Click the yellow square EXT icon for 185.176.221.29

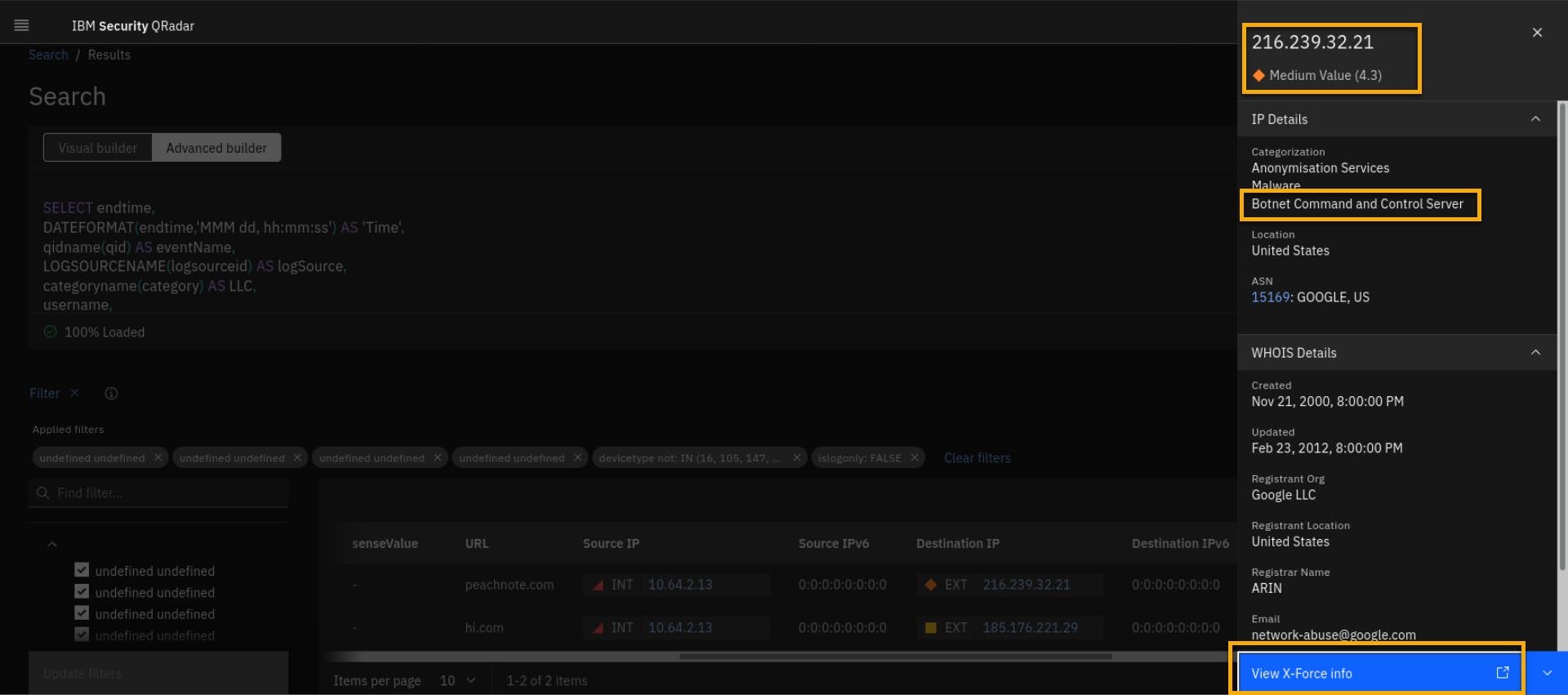(x=930, y=627)
